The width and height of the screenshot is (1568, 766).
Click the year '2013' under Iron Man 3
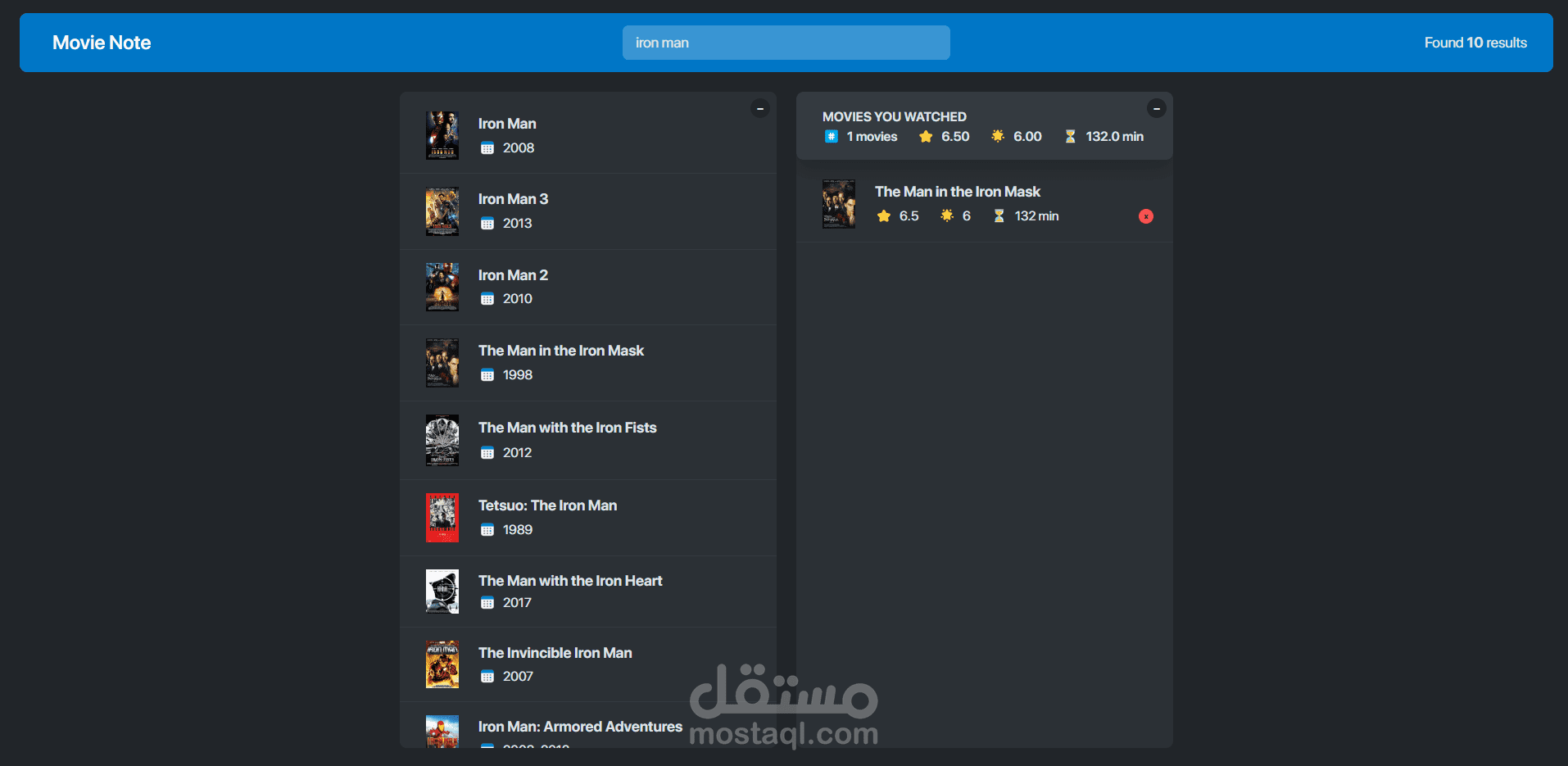(x=518, y=224)
